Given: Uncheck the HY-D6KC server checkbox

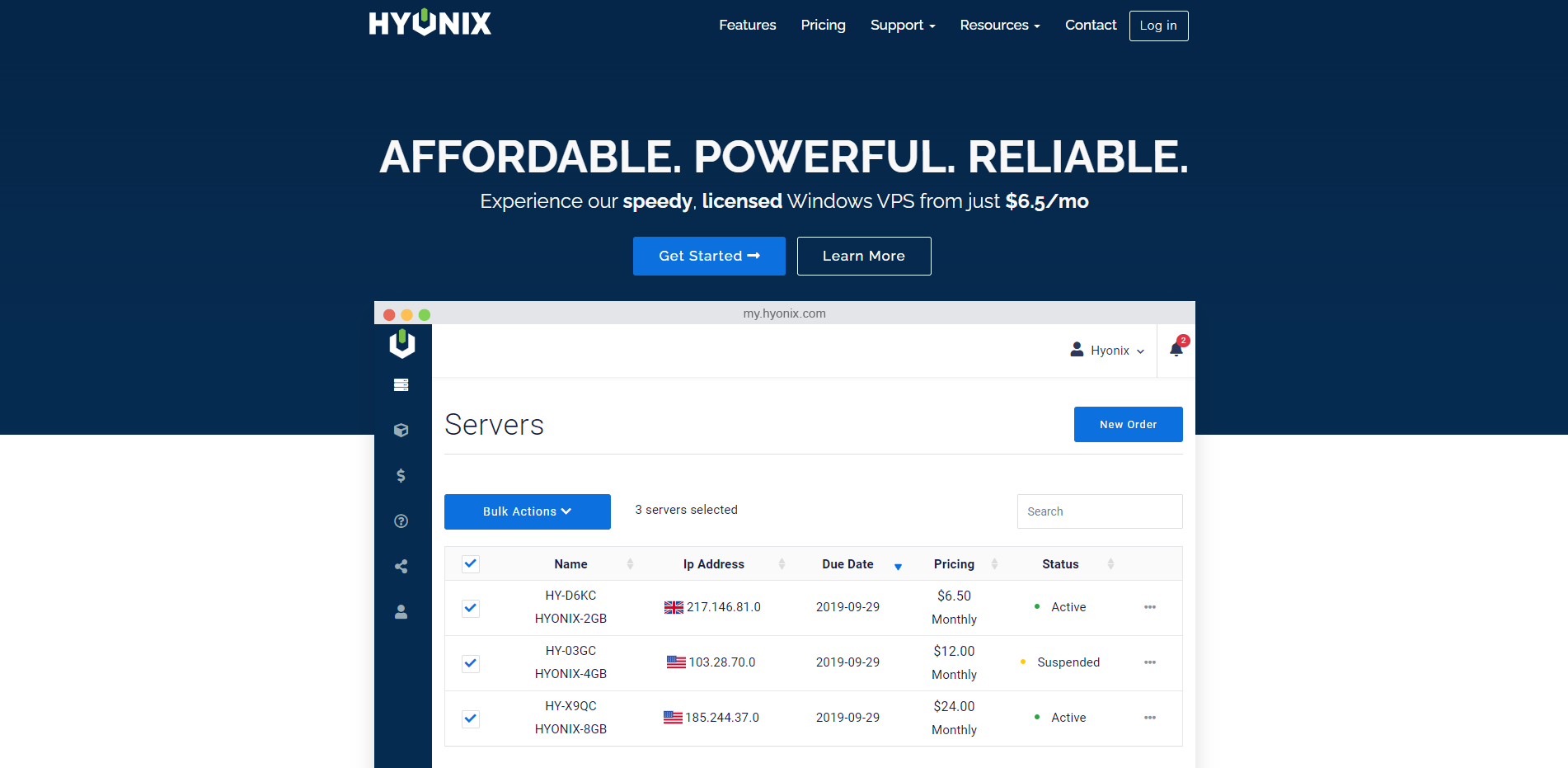Looking at the screenshot, I should 471,608.
